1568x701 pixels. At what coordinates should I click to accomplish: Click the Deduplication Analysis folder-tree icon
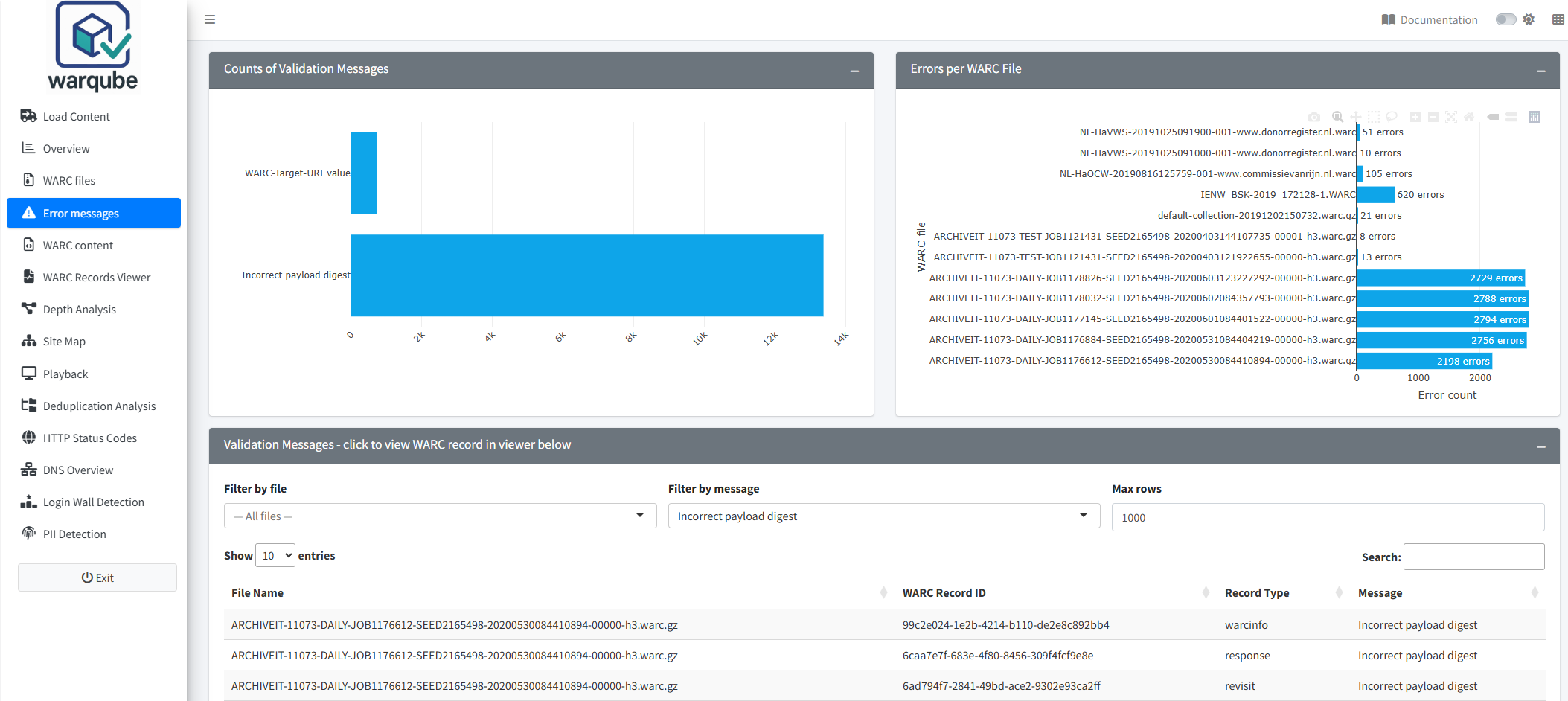(29, 405)
